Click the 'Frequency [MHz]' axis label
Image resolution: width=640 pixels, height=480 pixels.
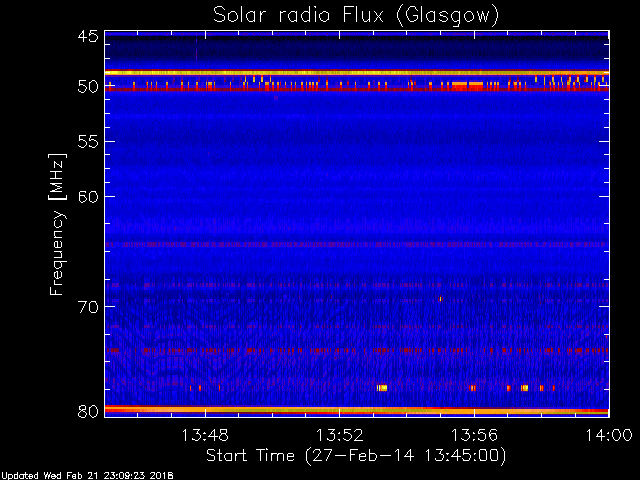click(x=57, y=224)
